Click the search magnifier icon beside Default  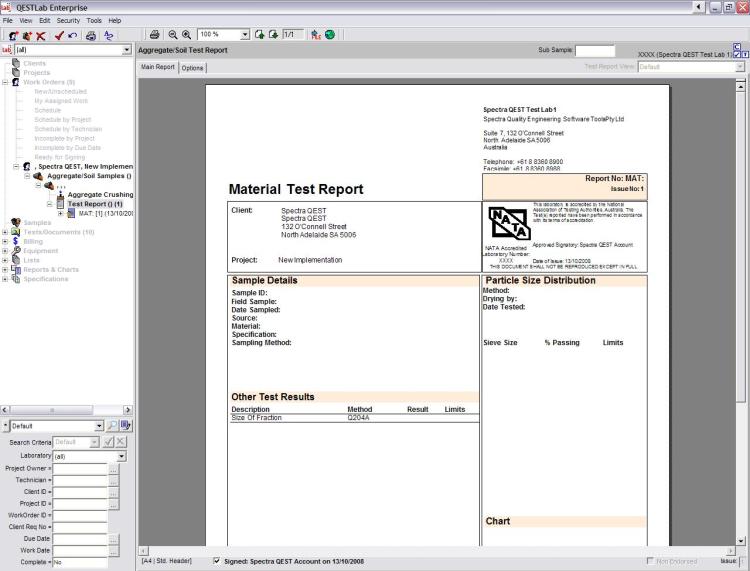click(x=112, y=426)
